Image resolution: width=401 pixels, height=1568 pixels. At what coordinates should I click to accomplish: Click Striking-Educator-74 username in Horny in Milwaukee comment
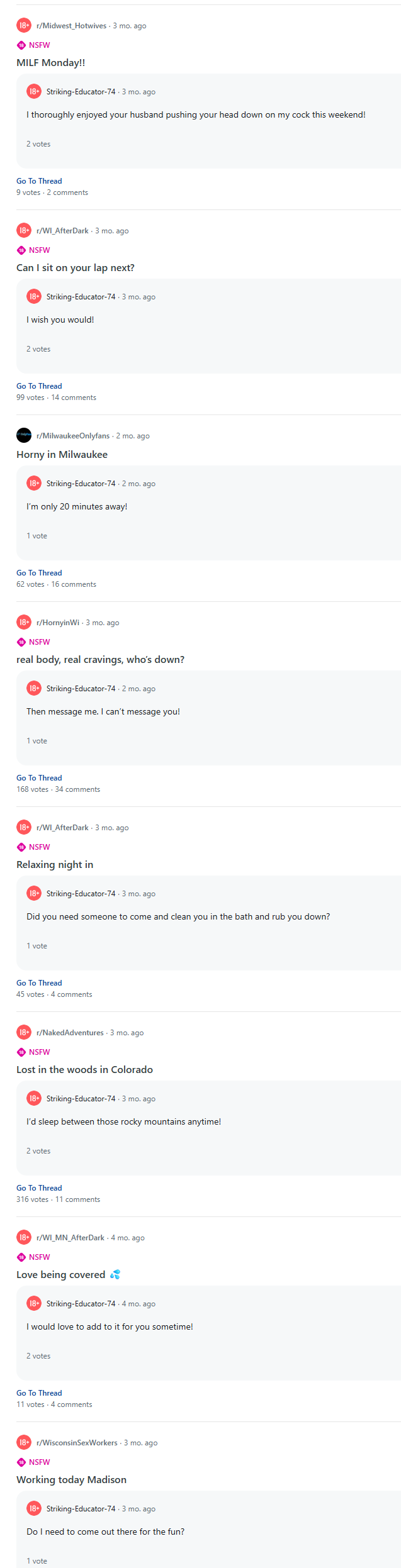[x=81, y=484]
